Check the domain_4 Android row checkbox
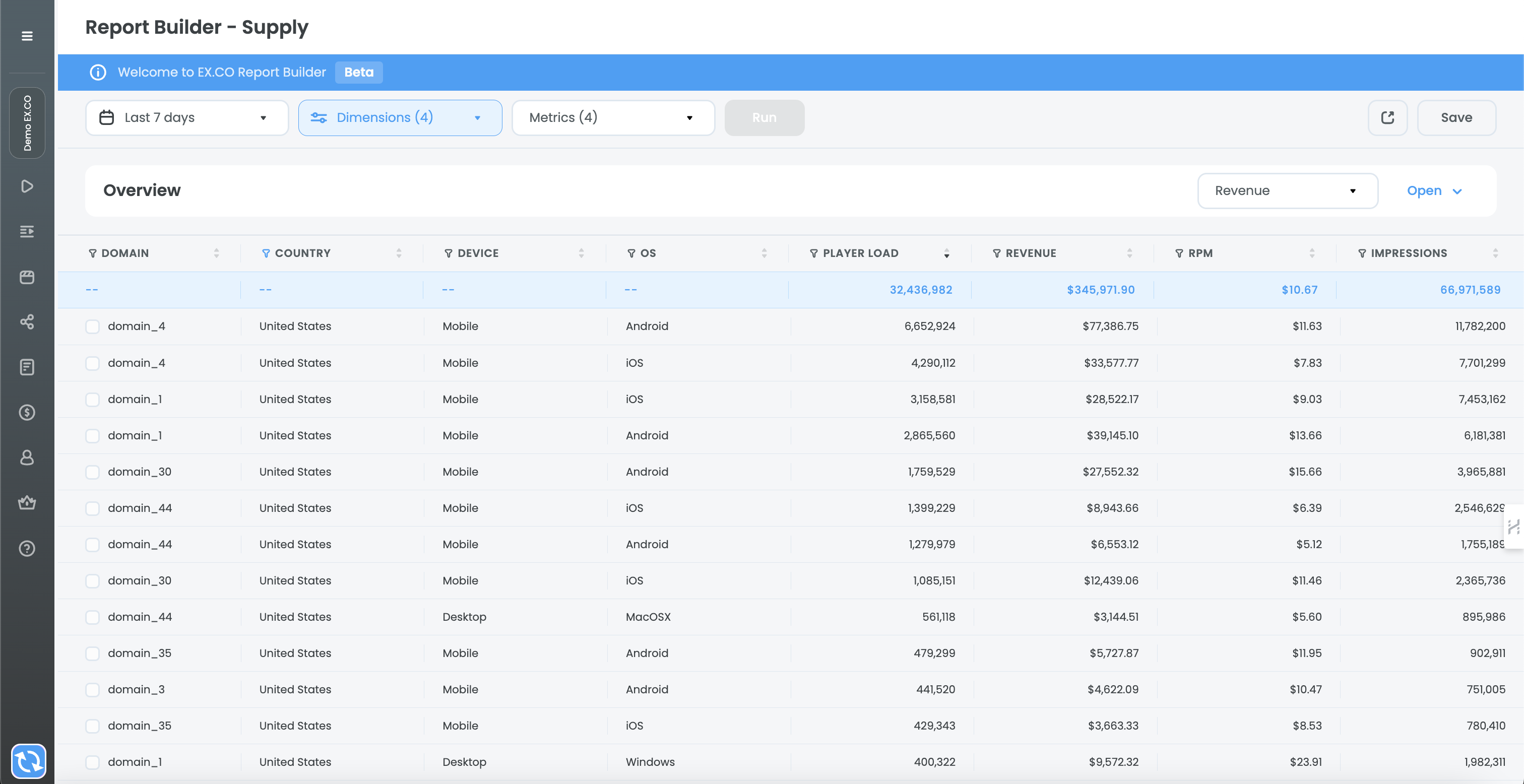Image resolution: width=1524 pixels, height=784 pixels. (x=92, y=326)
